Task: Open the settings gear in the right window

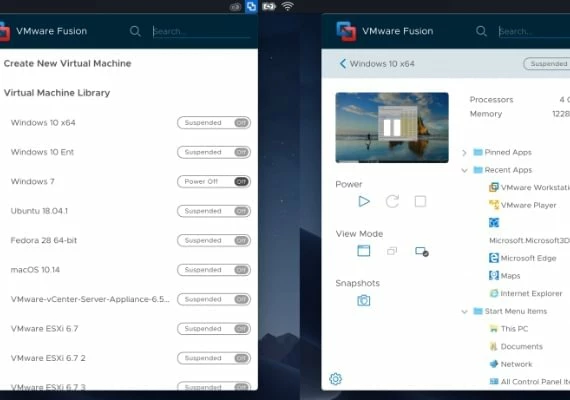Action: coord(335,379)
